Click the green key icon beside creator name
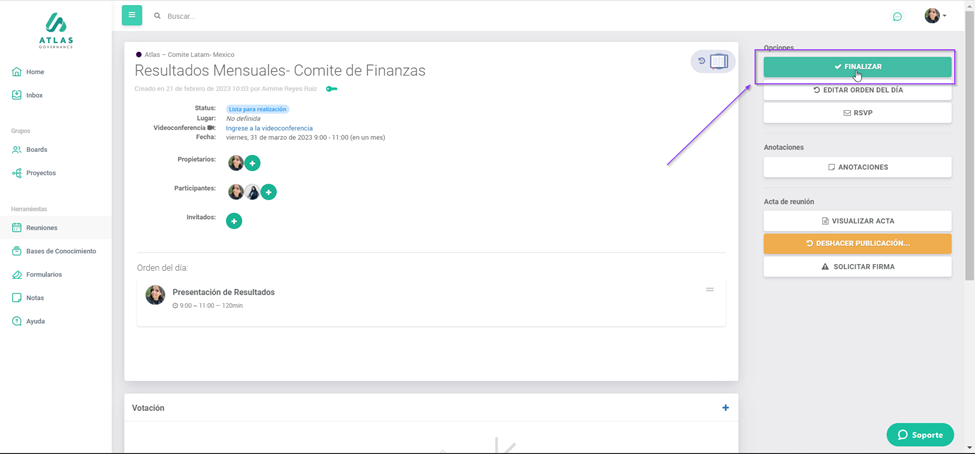 (x=331, y=89)
